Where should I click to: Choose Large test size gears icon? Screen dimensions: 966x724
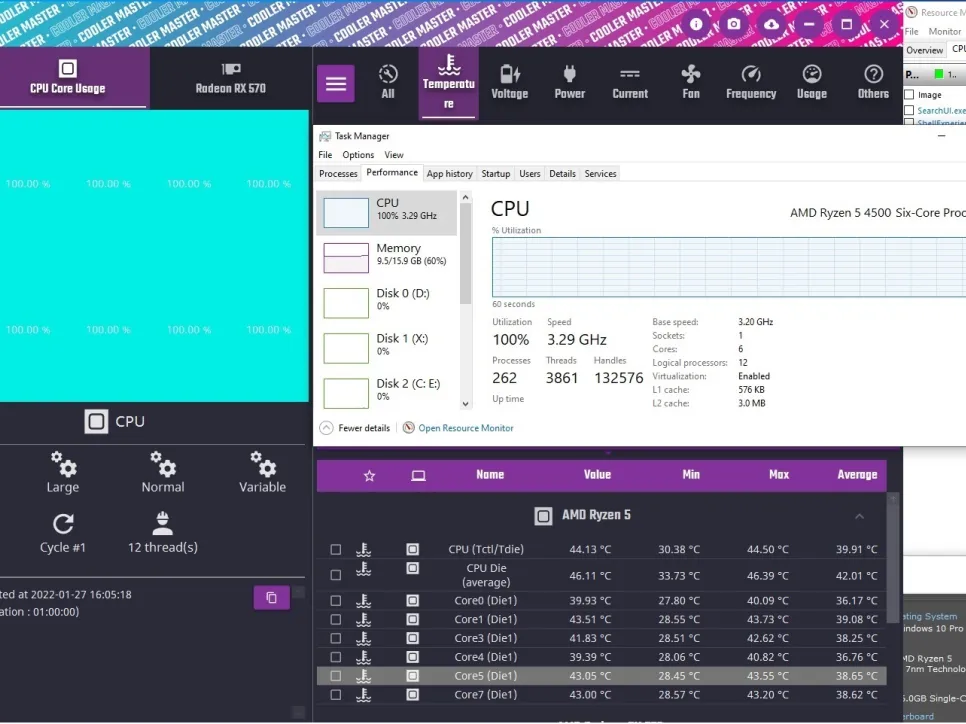pos(63,465)
